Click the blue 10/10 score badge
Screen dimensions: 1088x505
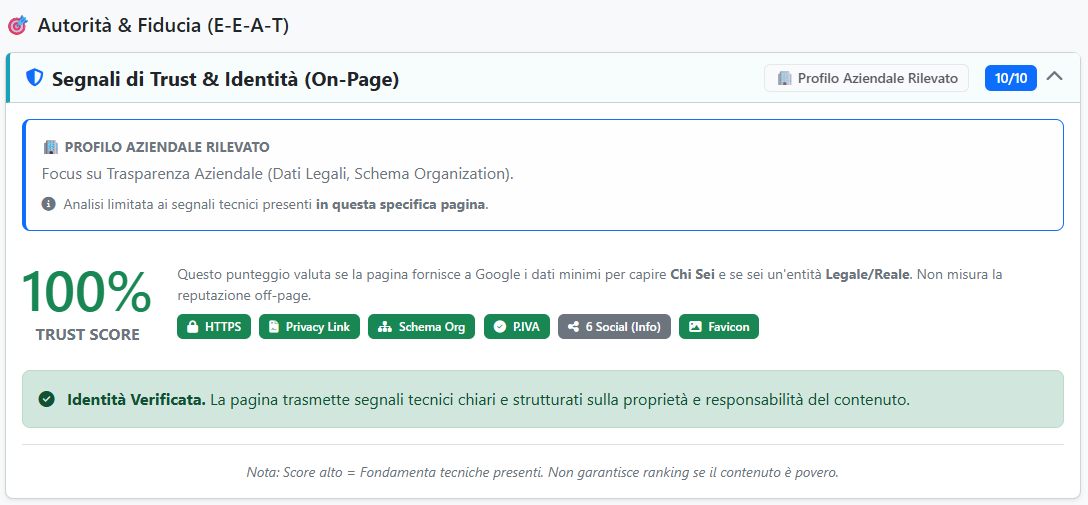click(1010, 78)
